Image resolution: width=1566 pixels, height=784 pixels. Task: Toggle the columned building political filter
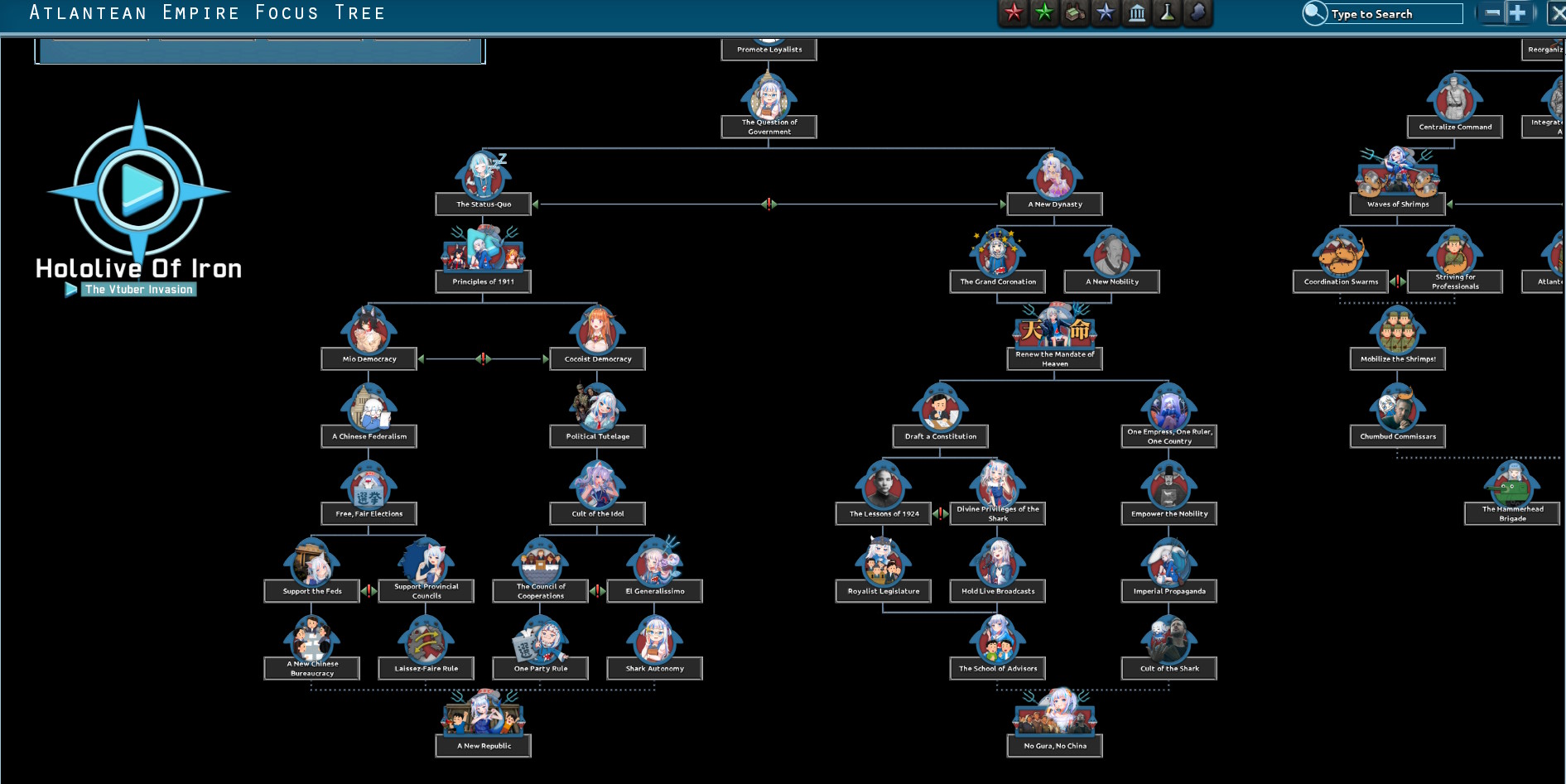pyautogui.click(x=1137, y=12)
